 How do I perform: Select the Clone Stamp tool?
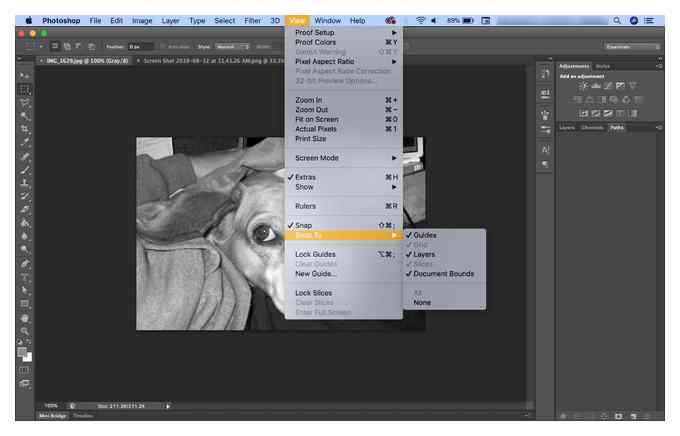25,183
